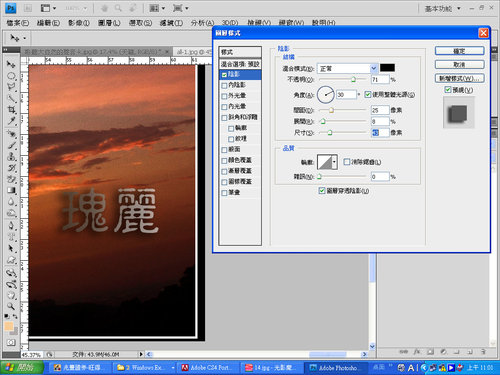Viewport: 500px width, 375px height.
Task: Select the Pen tool
Action: click(x=11, y=226)
